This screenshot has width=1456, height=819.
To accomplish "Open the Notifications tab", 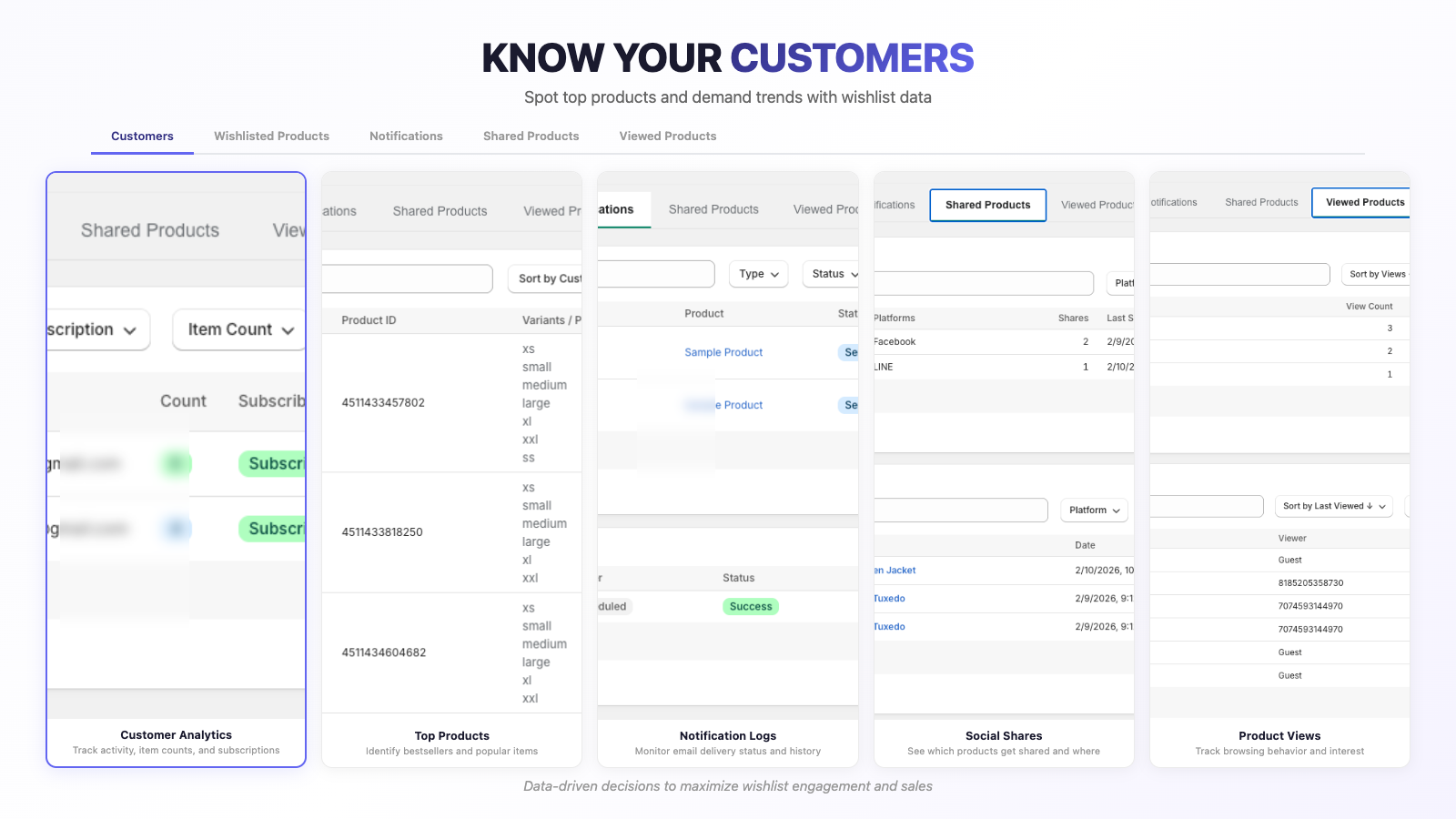I will click(406, 136).
